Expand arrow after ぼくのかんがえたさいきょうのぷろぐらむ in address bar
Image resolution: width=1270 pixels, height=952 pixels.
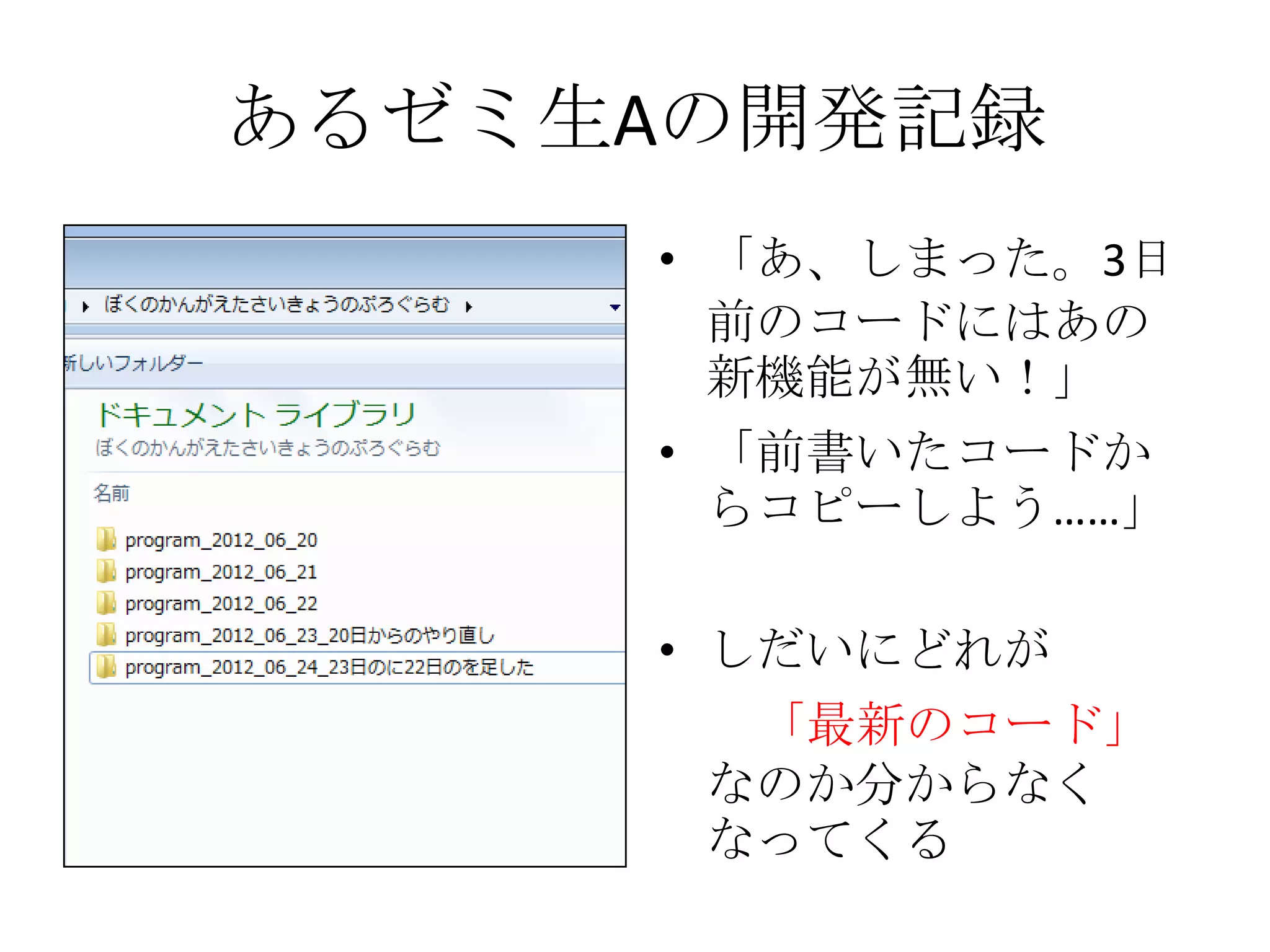click(469, 306)
